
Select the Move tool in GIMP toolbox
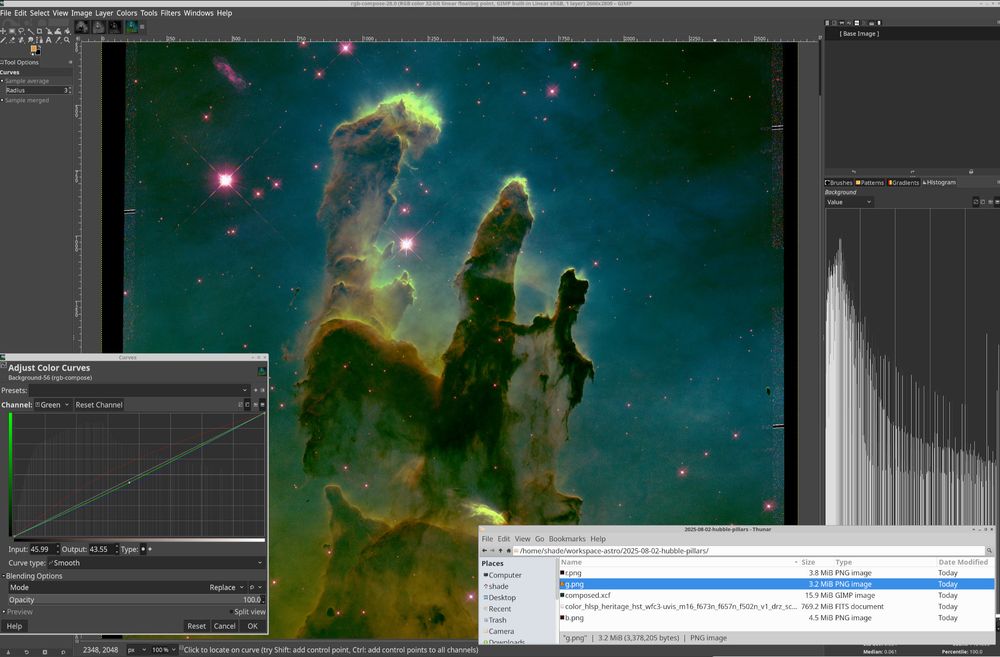point(3,31)
